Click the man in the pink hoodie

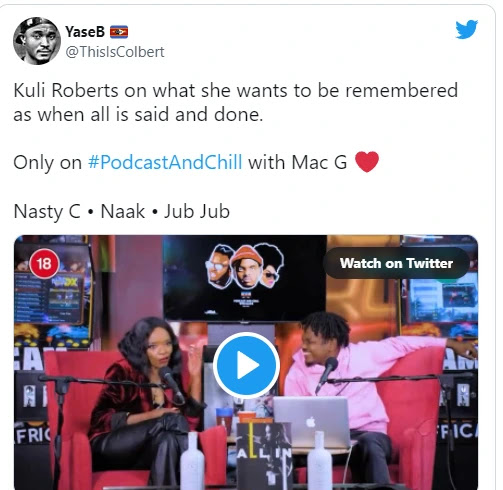click(x=360, y=383)
